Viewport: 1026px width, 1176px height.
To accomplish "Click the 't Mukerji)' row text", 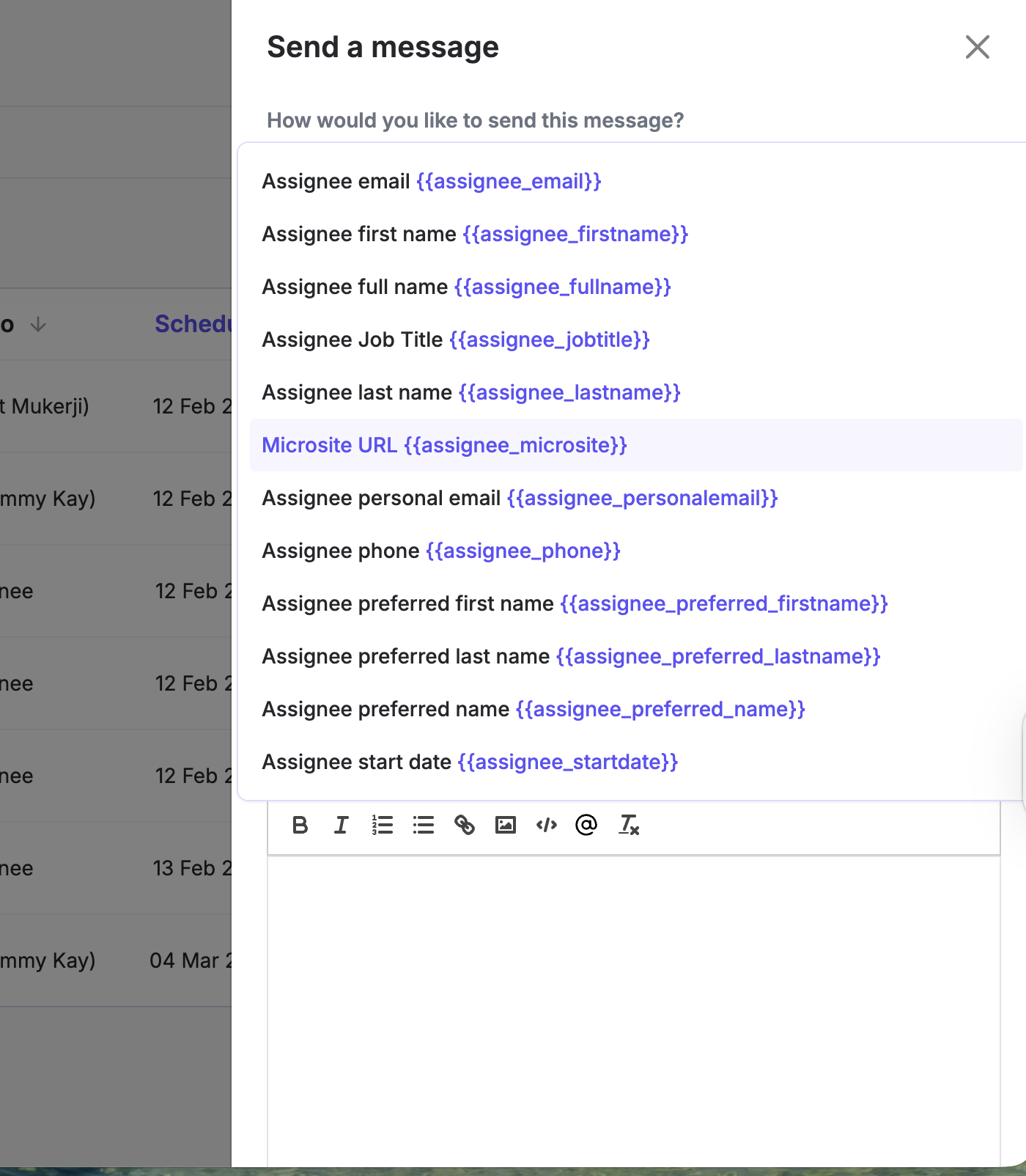I will [x=44, y=406].
